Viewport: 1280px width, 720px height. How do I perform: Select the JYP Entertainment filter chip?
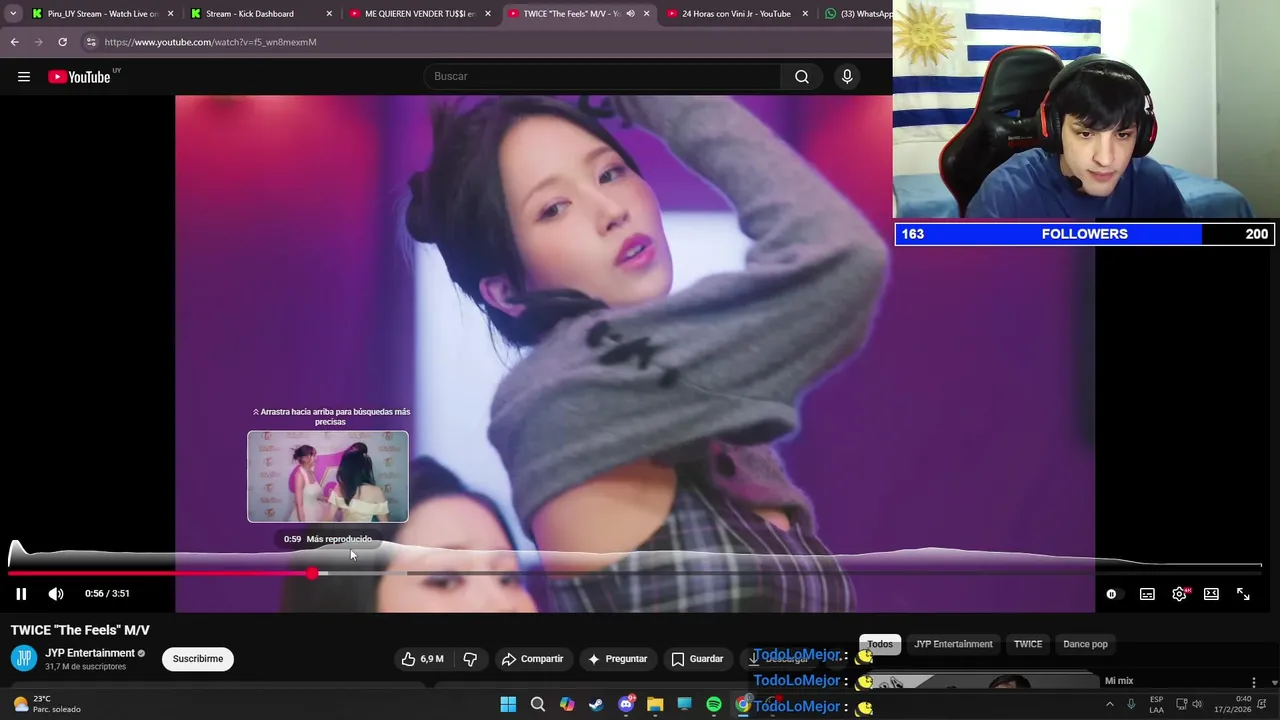coord(953,644)
